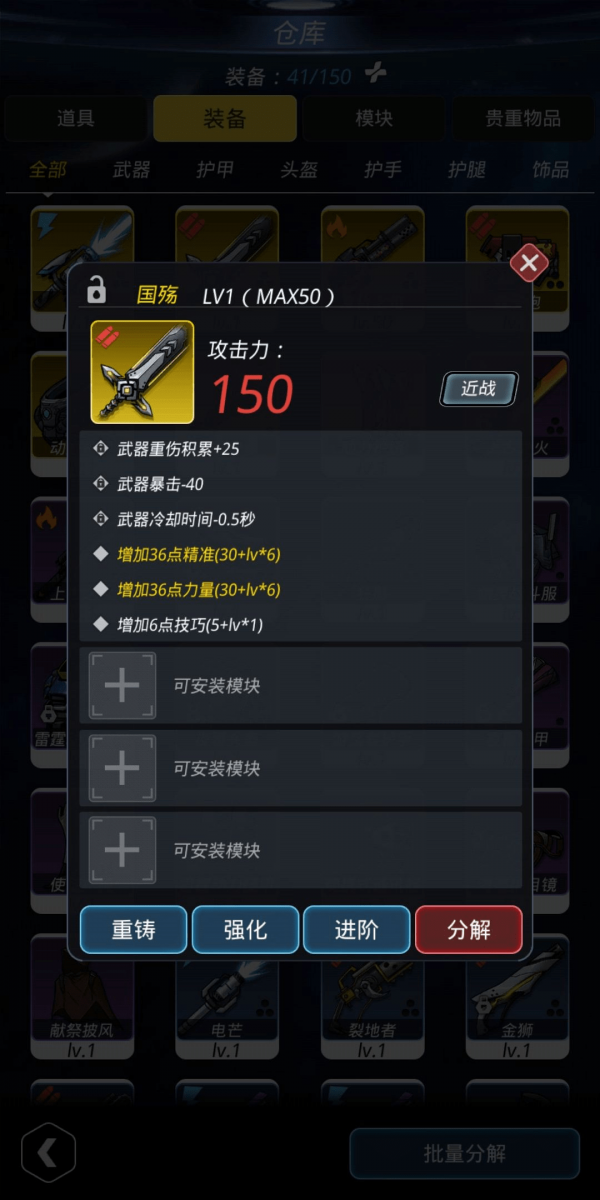The height and width of the screenshot is (1200, 600).
Task: Switch to the 贵重物品 tab
Action: click(523, 118)
